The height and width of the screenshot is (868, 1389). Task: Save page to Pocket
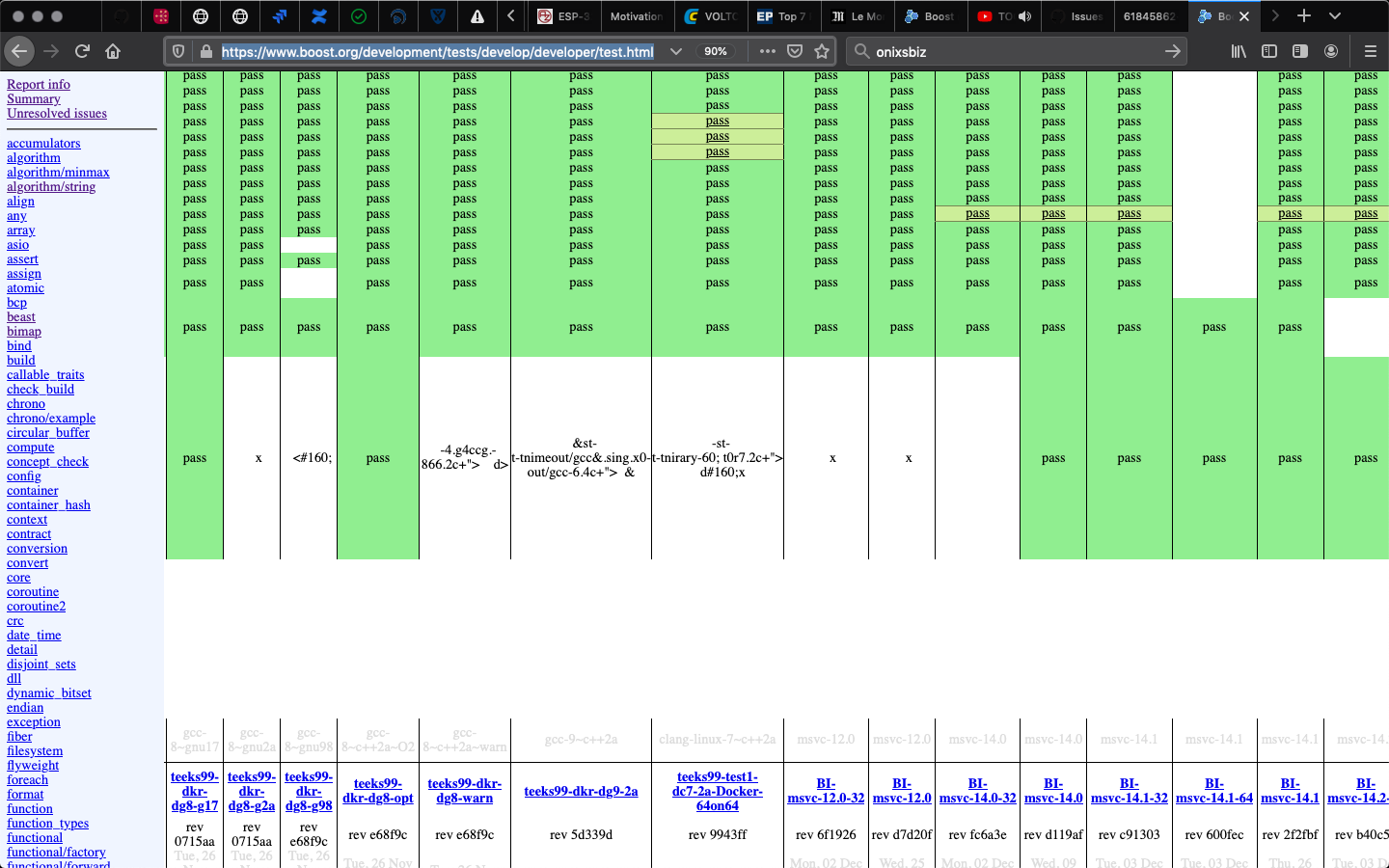[795, 51]
